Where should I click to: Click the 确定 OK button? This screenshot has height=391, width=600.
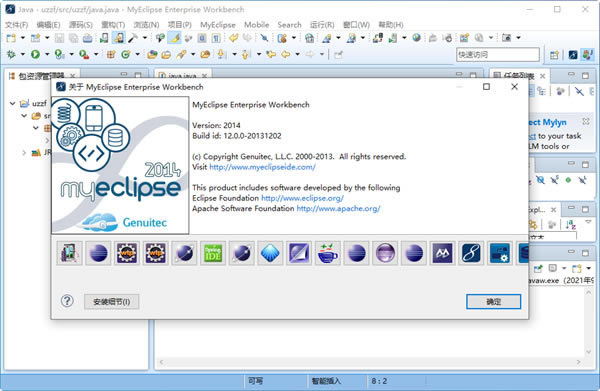point(493,301)
